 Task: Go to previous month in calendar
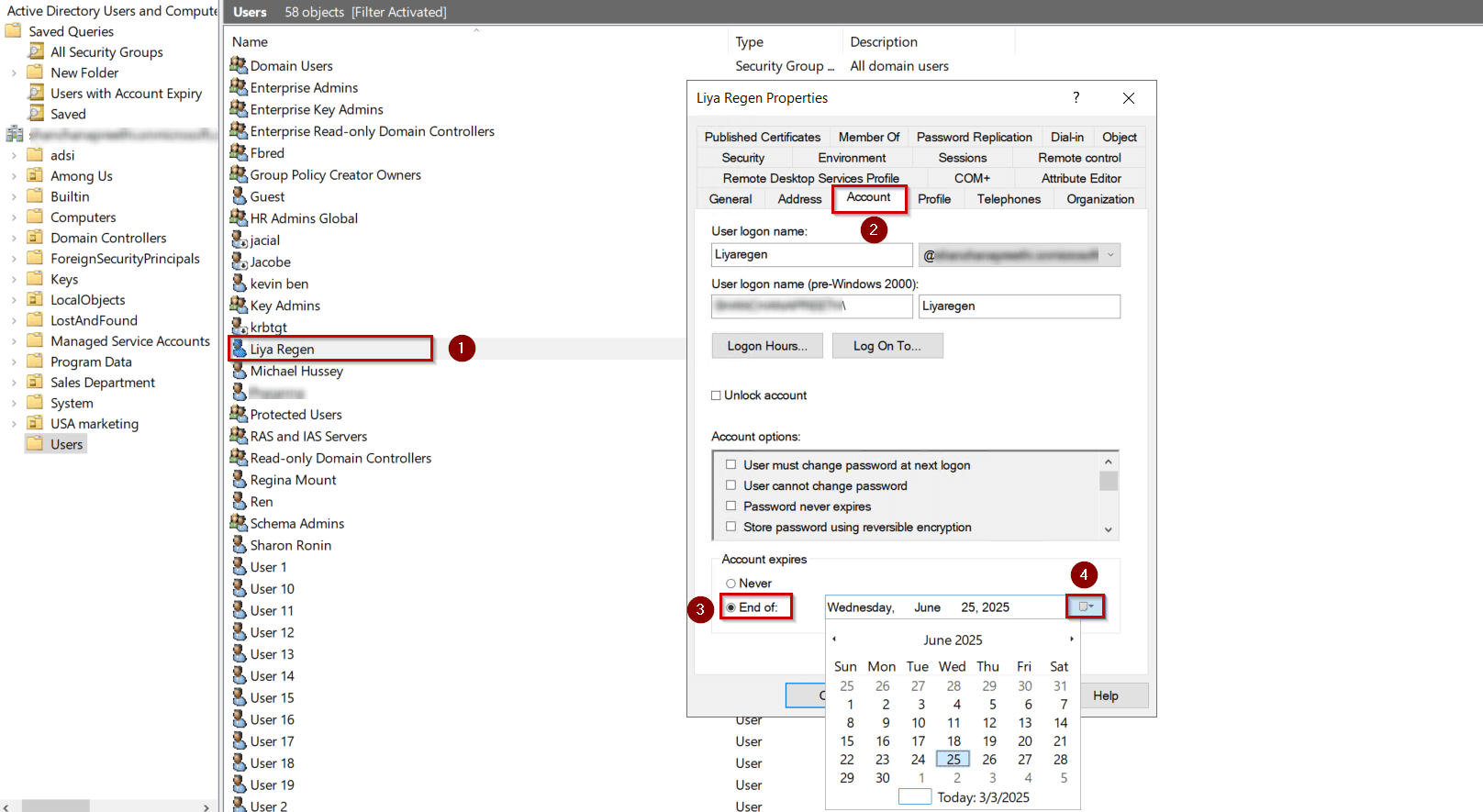point(834,639)
